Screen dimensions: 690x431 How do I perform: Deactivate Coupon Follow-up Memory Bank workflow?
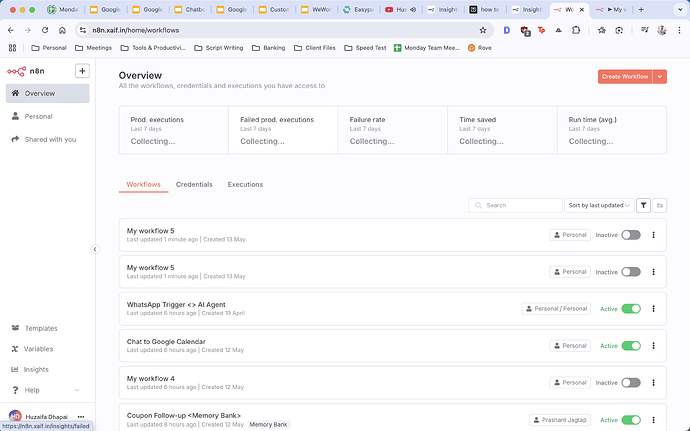pos(631,420)
